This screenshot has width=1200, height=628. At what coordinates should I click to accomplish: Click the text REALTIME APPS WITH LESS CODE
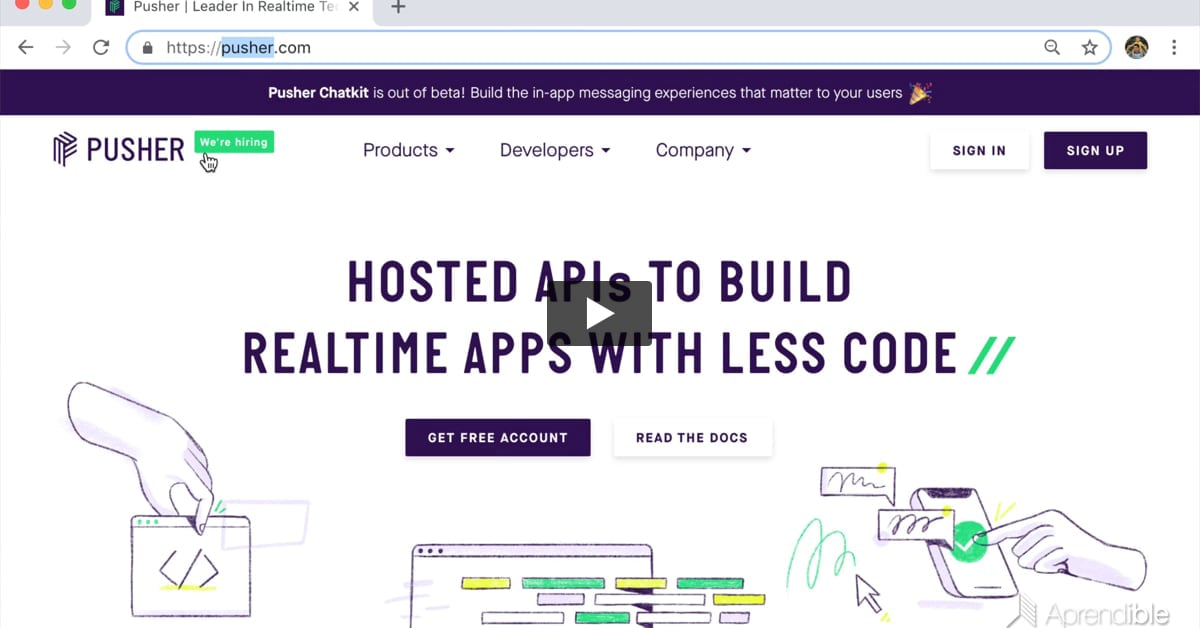click(x=600, y=352)
